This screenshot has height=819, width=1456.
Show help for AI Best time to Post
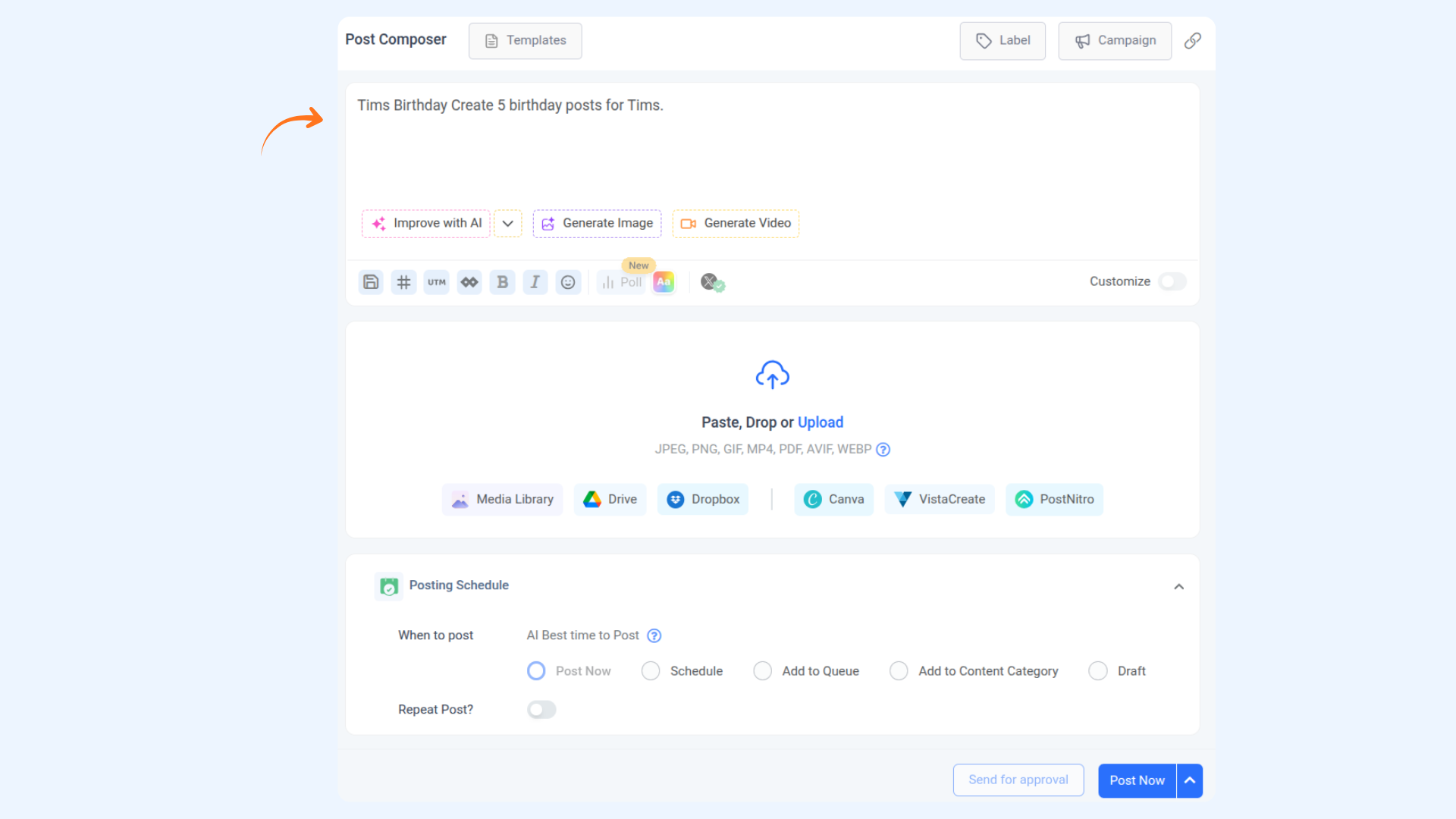tap(654, 635)
